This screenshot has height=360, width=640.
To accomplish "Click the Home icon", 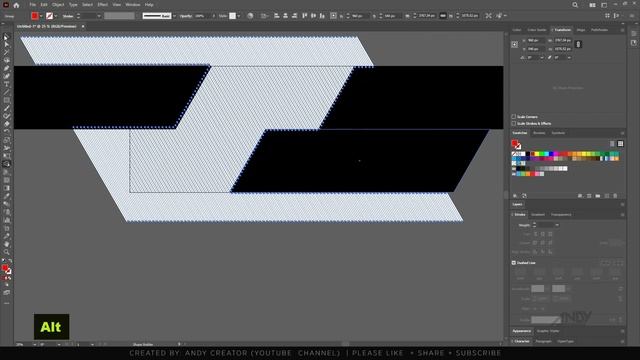I will point(16,5).
